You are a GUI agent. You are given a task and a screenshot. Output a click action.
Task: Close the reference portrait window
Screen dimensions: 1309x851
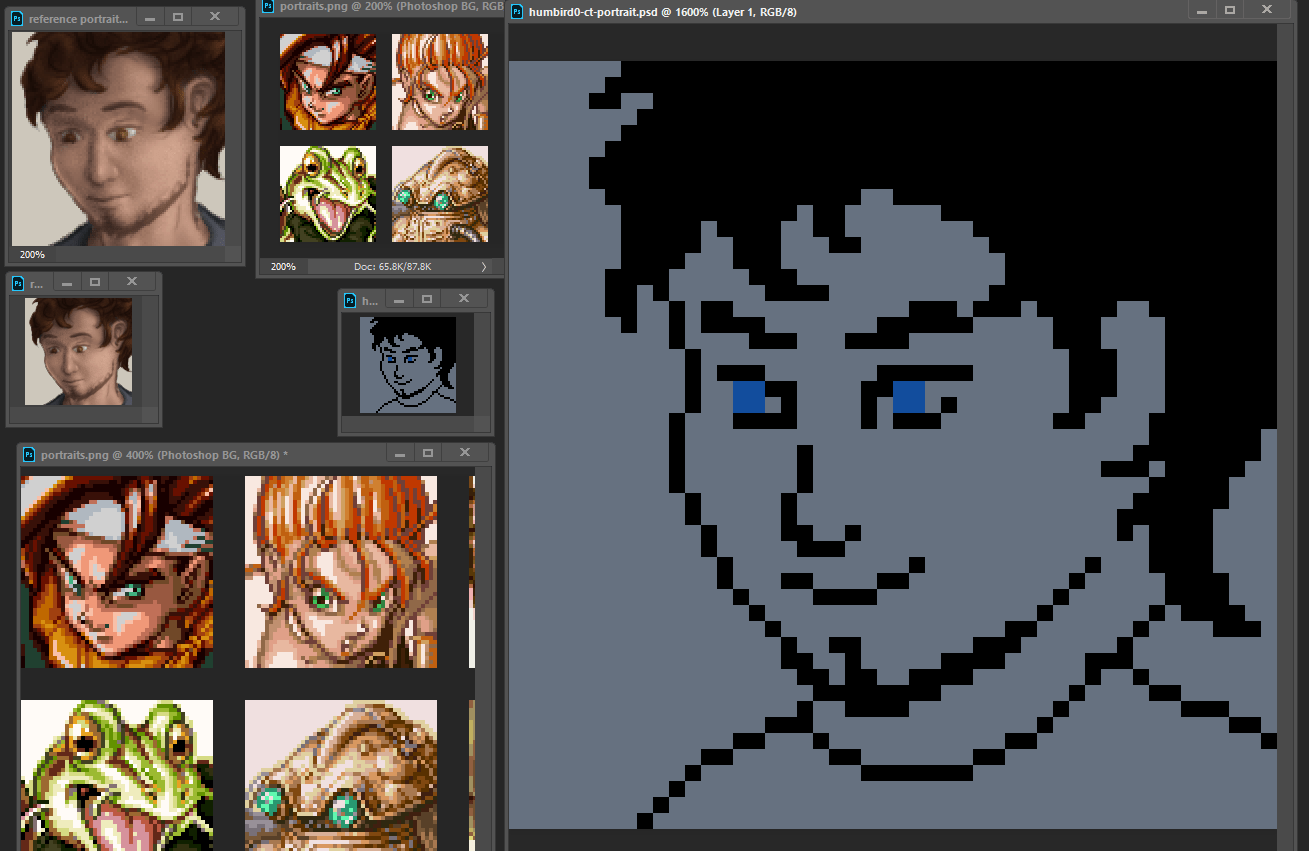point(215,17)
